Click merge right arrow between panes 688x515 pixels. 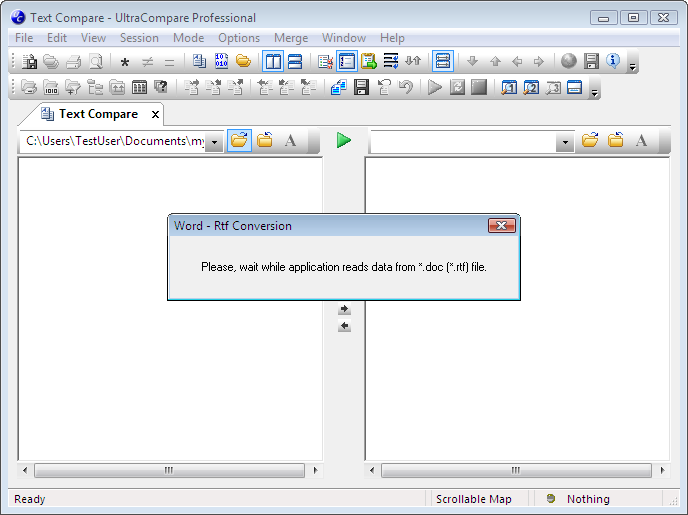(344, 309)
